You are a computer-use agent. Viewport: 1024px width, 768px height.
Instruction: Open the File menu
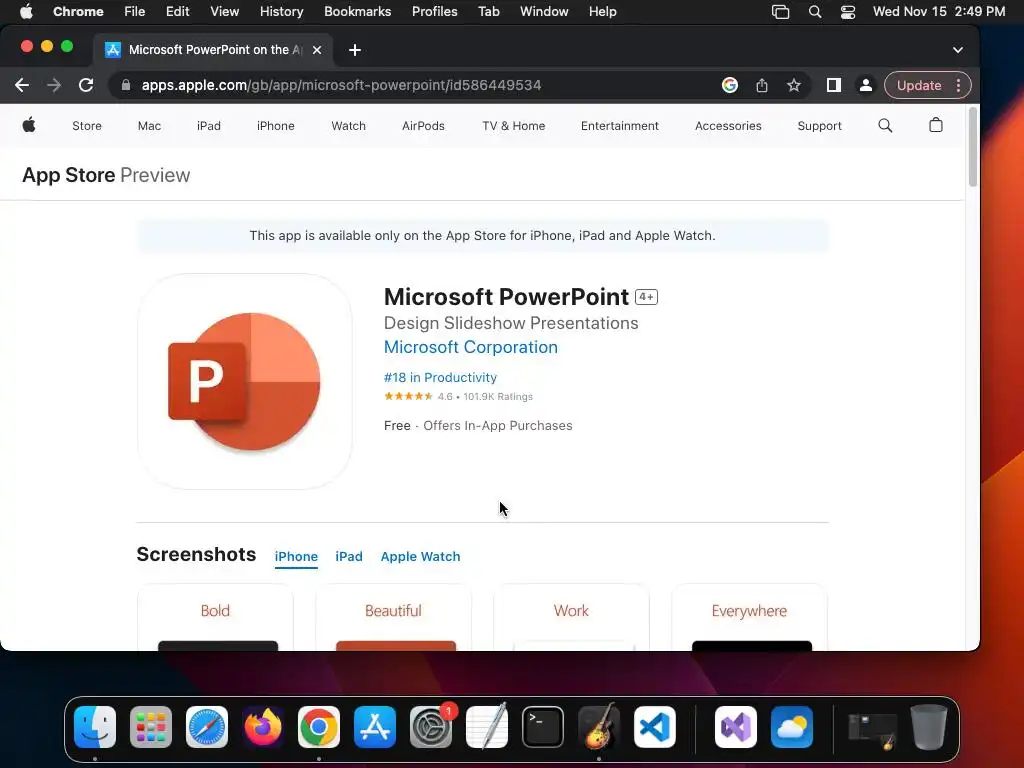(x=135, y=12)
